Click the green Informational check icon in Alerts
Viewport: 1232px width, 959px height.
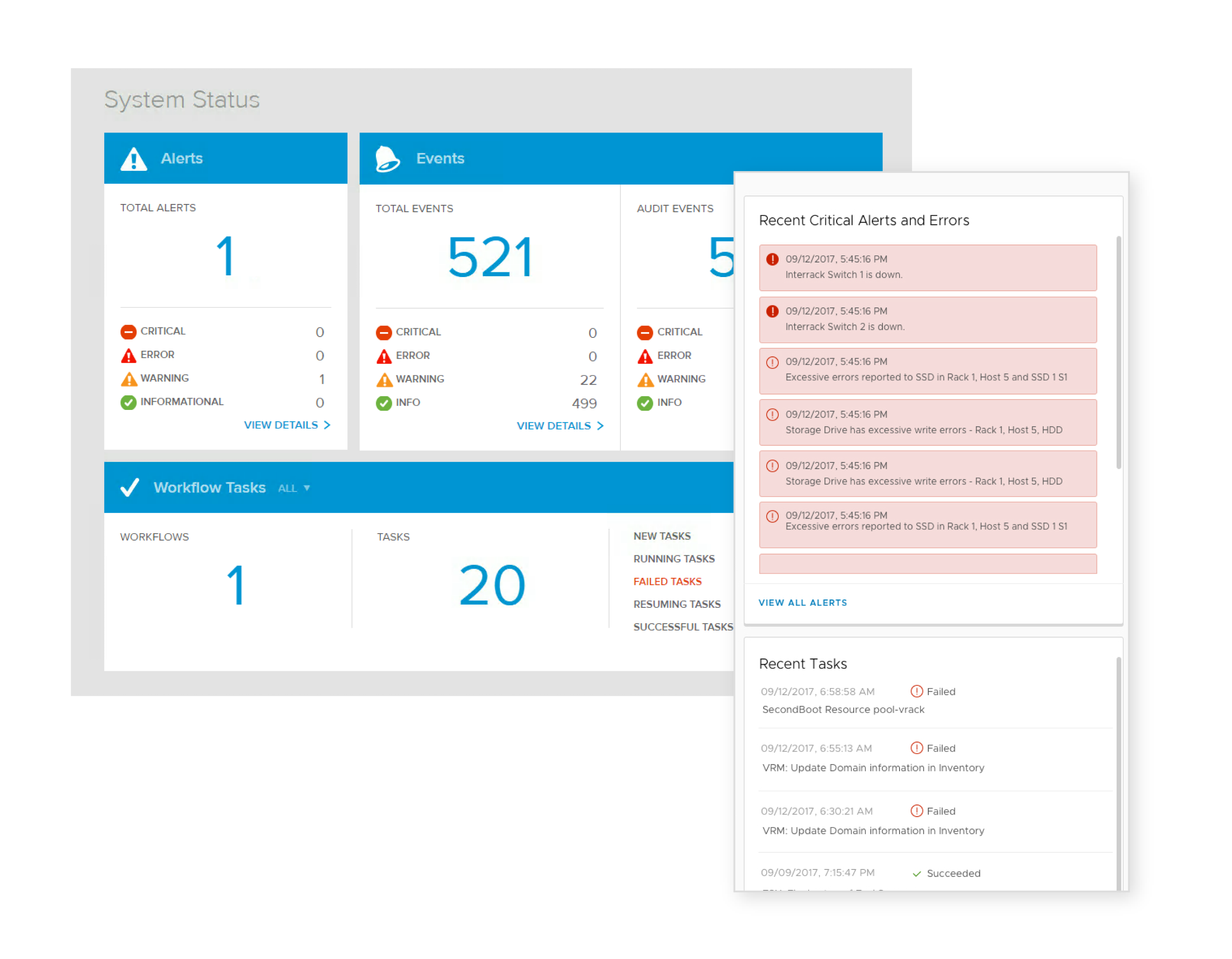(x=129, y=402)
